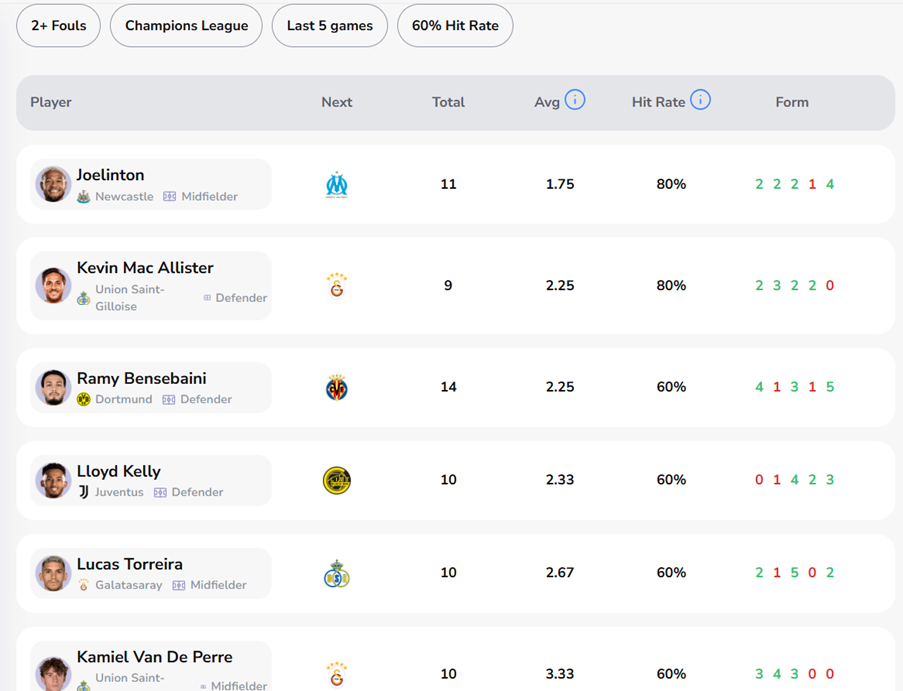
Task: Click Villarreal logo in Ramy Bensebaini row
Action: click(x=337, y=388)
